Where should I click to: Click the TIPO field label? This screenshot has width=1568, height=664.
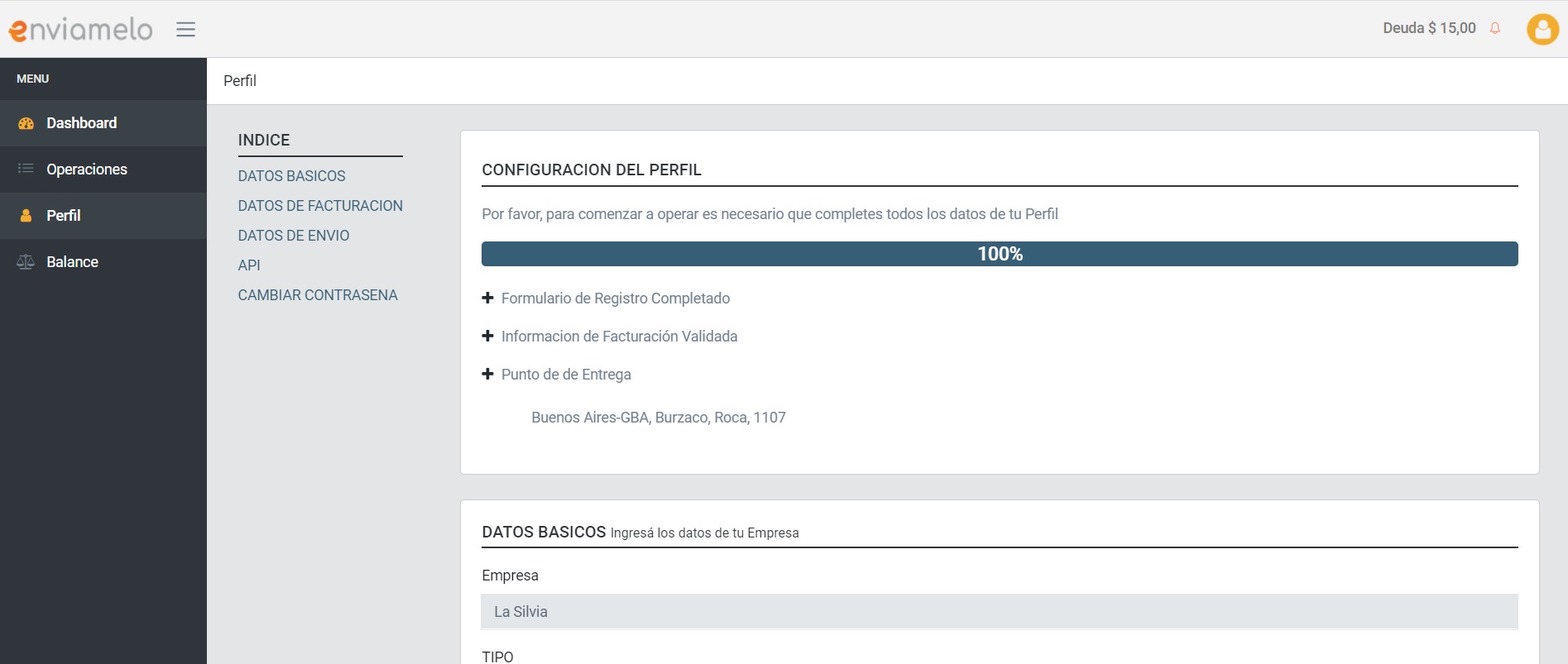click(x=497, y=657)
